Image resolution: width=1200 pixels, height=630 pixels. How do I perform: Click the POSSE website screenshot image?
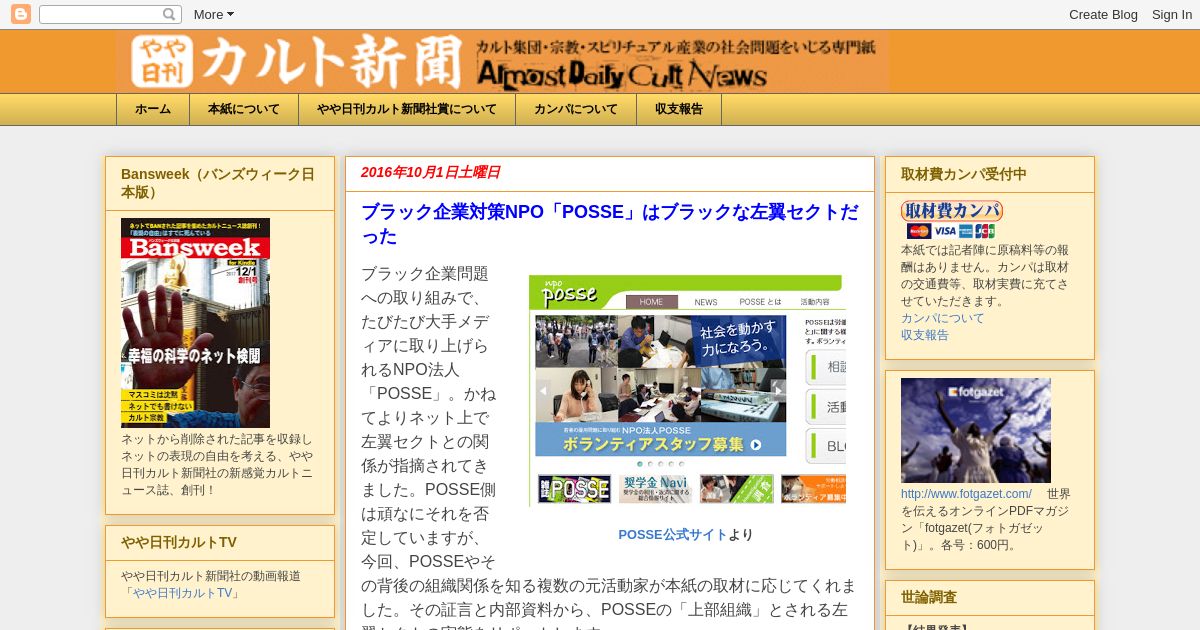coord(687,389)
